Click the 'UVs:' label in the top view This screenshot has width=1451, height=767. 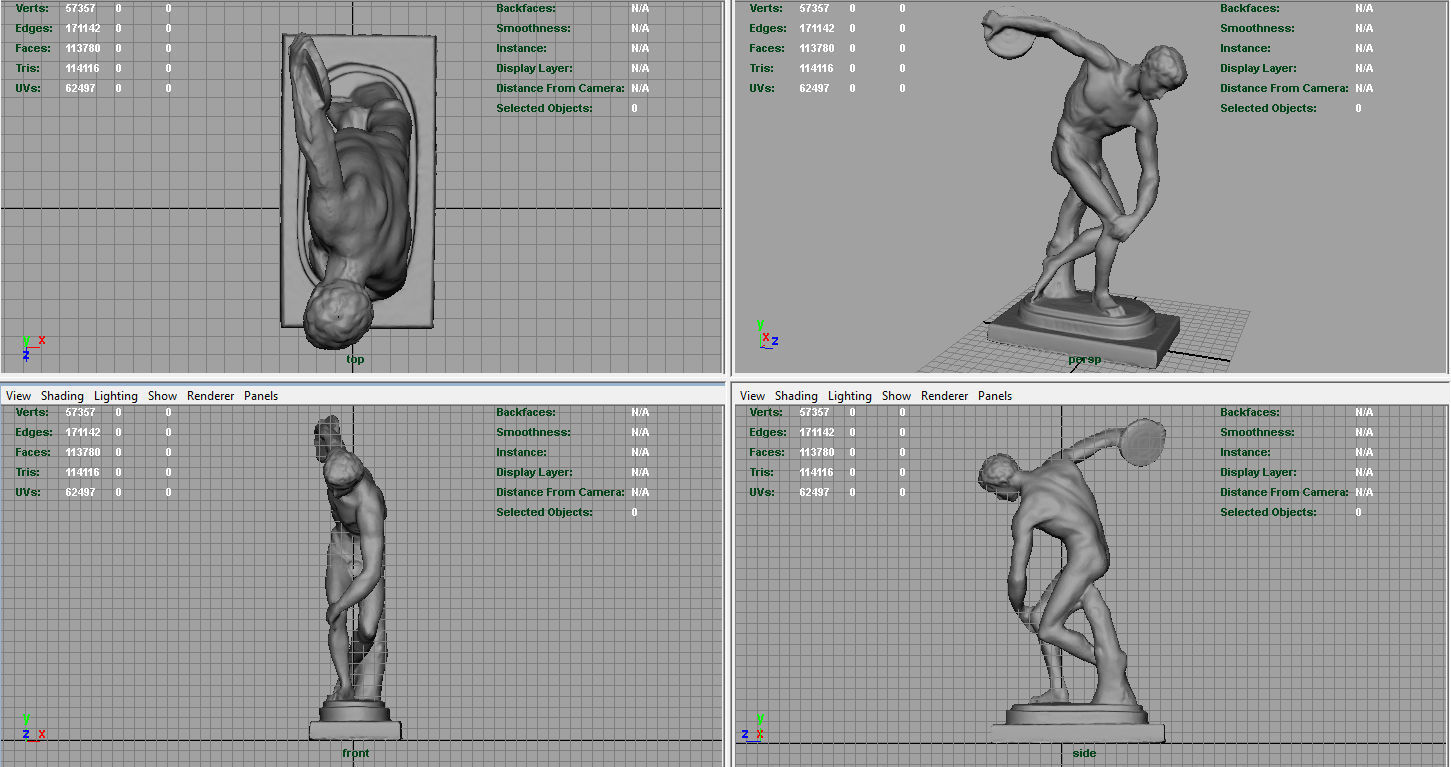28,88
